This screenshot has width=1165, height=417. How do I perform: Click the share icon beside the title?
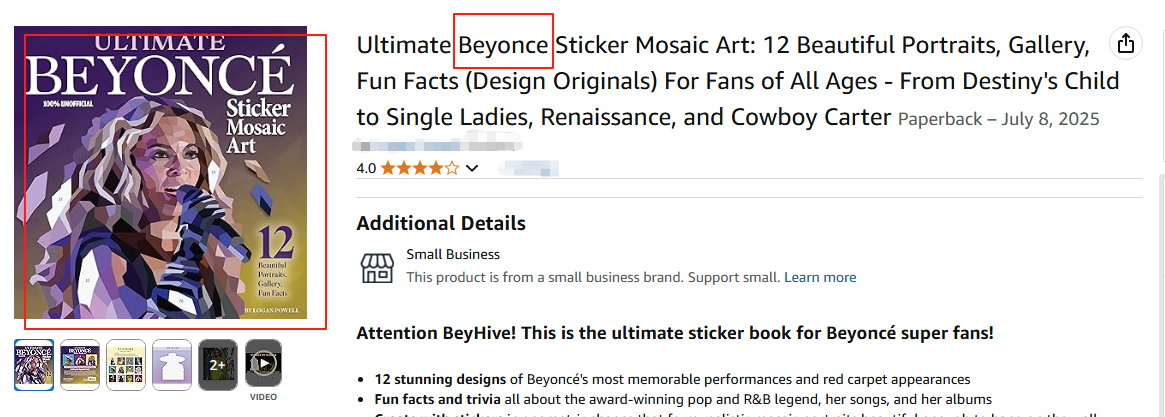(1126, 44)
